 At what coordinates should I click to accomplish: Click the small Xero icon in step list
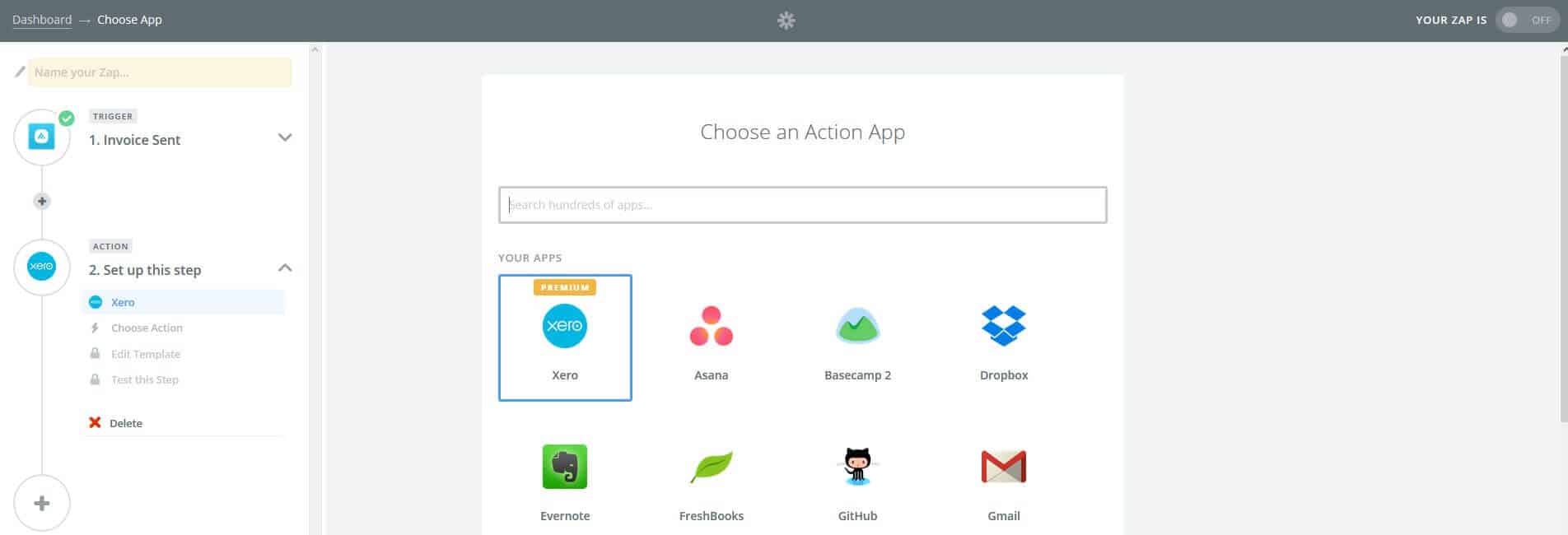[96, 302]
